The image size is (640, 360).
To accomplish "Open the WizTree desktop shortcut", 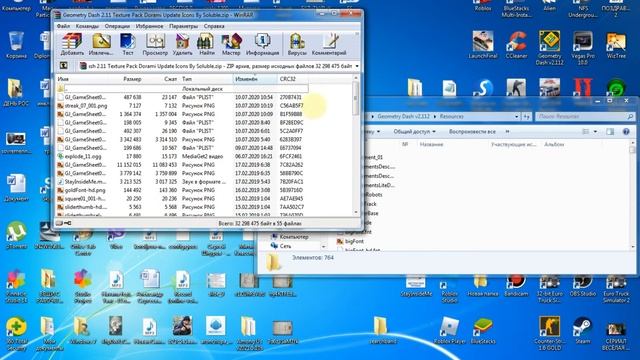I will [x=616, y=45].
